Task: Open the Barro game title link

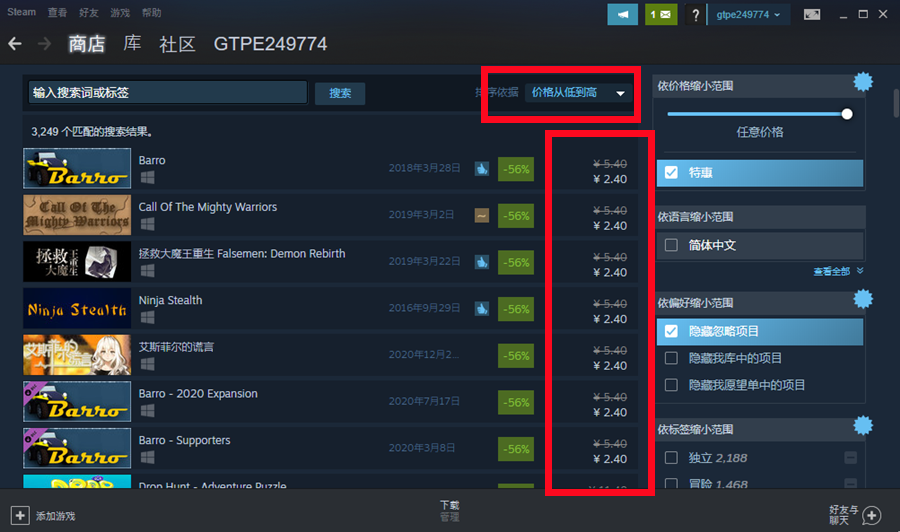Action: pos(152,160)
